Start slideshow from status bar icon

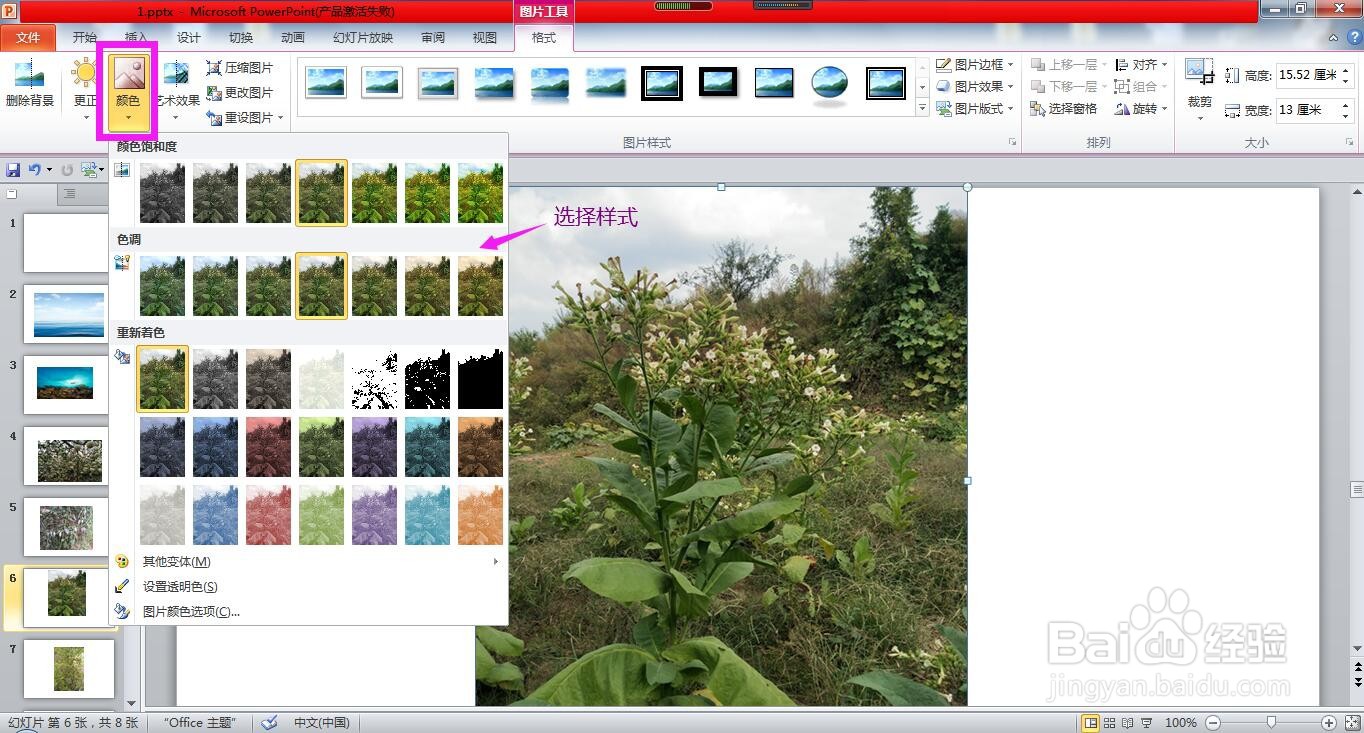tap(1146, 723)
